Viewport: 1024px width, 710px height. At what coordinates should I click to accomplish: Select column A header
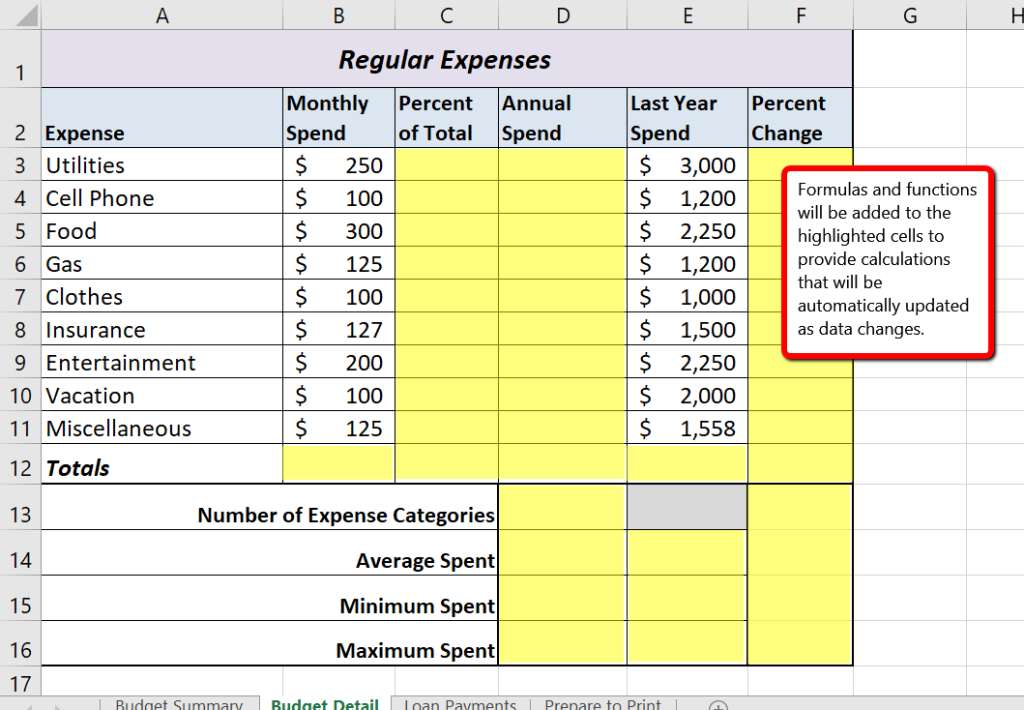(162, 15)
